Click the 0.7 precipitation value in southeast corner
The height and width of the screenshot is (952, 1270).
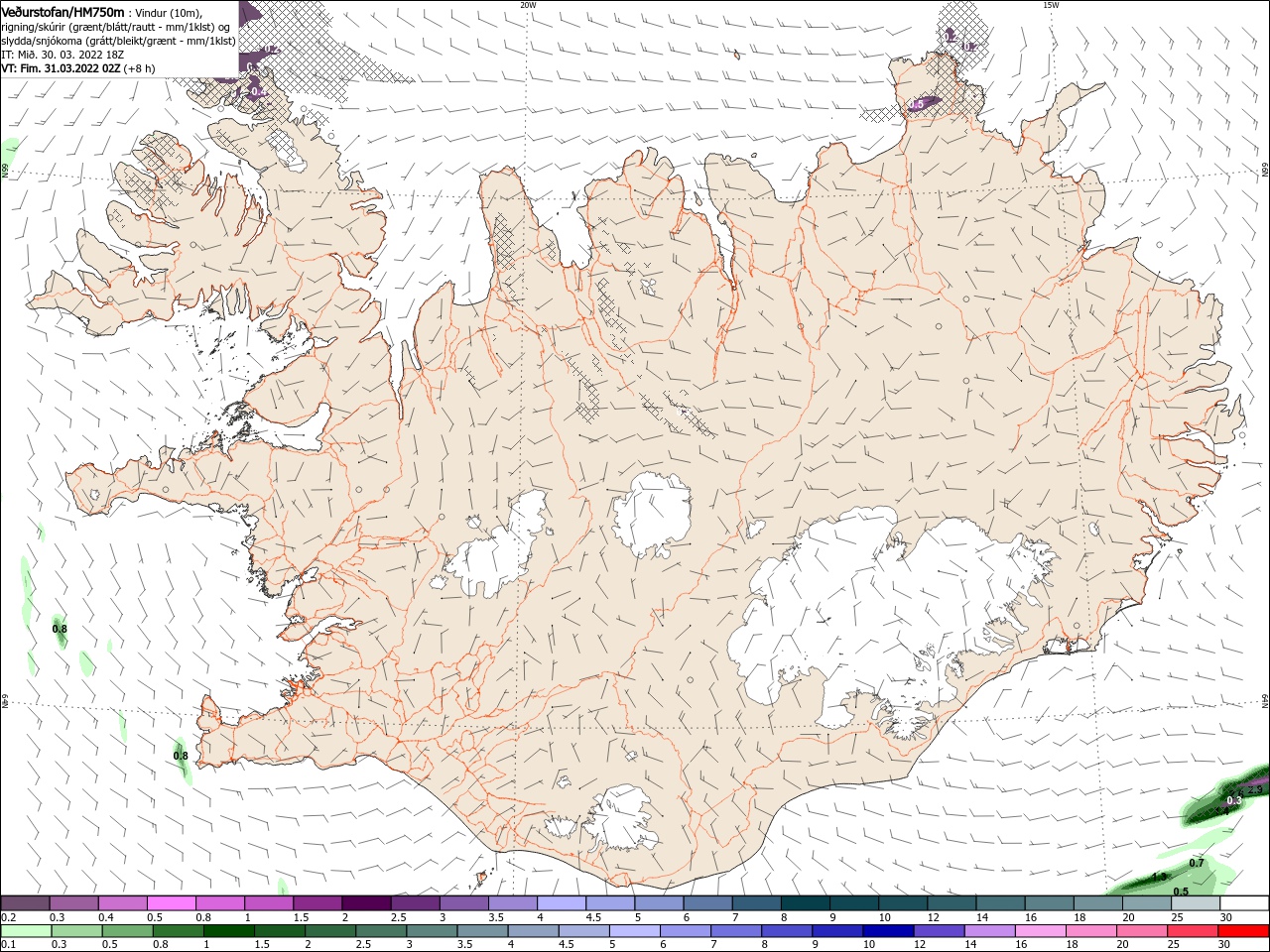(1196, 863)
